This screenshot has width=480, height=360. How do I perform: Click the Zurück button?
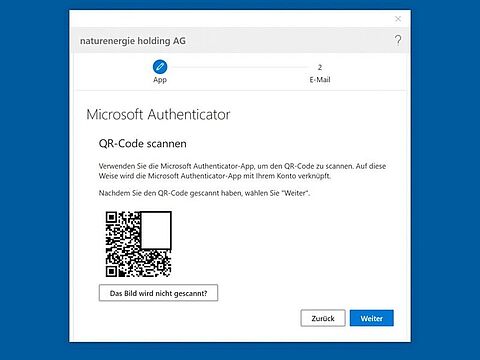tap(323, 318)
